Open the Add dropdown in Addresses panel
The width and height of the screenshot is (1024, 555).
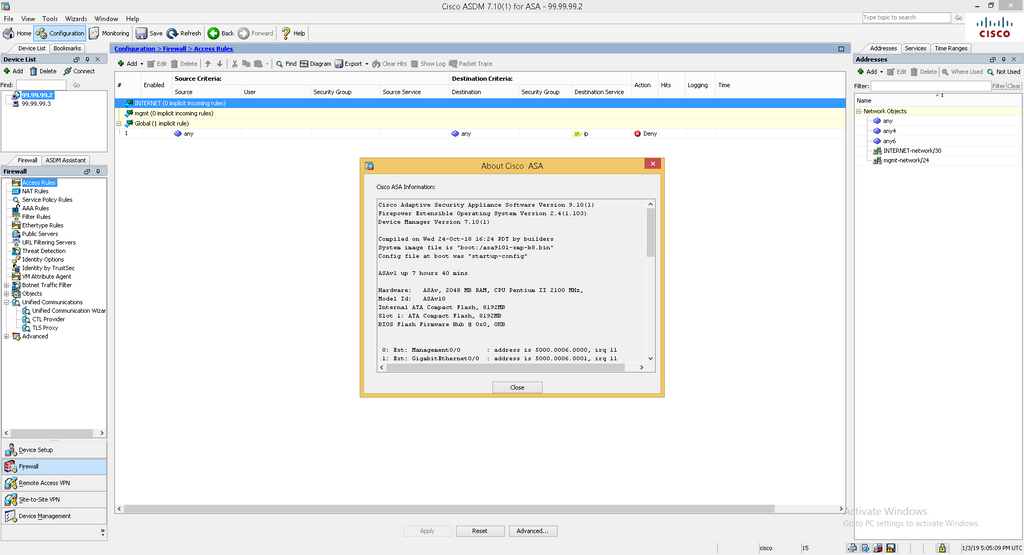pos(881,72)
